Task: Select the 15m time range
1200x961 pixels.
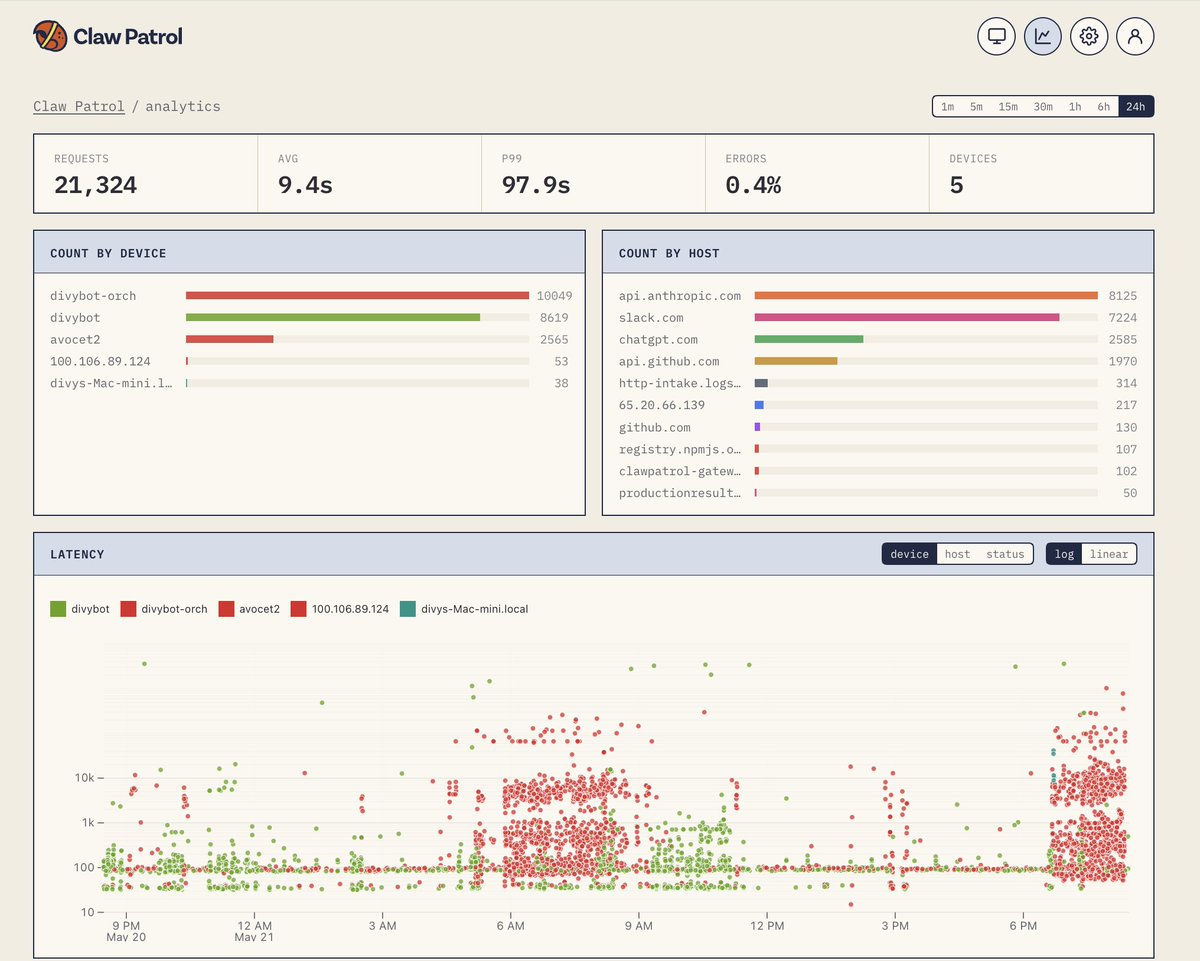Action: point(1008,107)
